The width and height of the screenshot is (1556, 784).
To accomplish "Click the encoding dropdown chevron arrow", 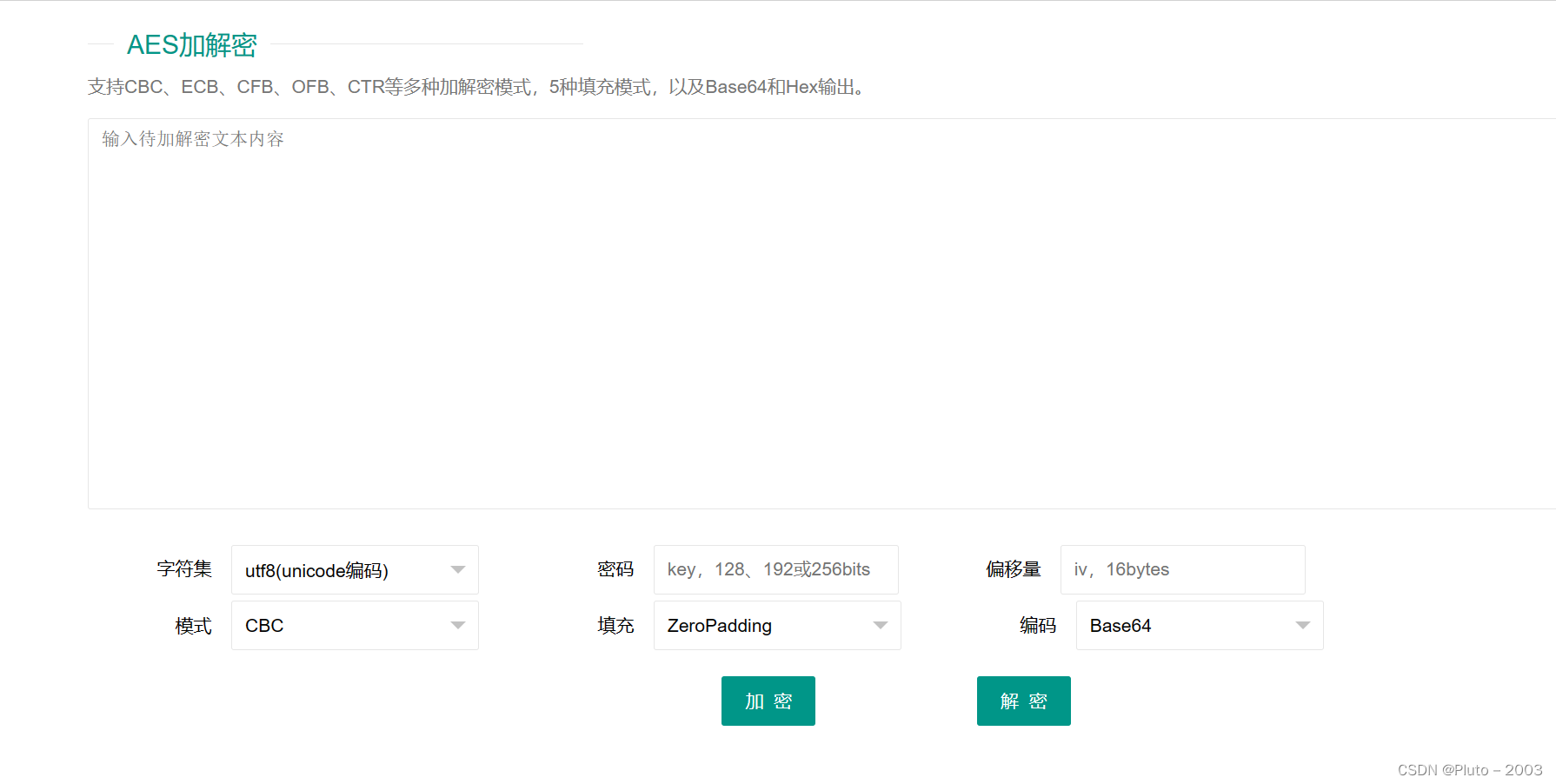I will [1302, 625].
